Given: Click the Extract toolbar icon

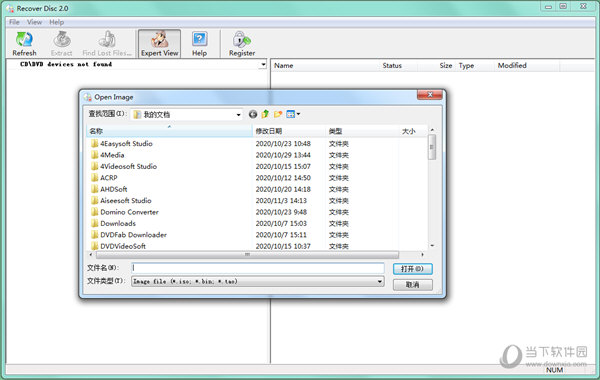Looking at the screenshot, I should 62,39.
